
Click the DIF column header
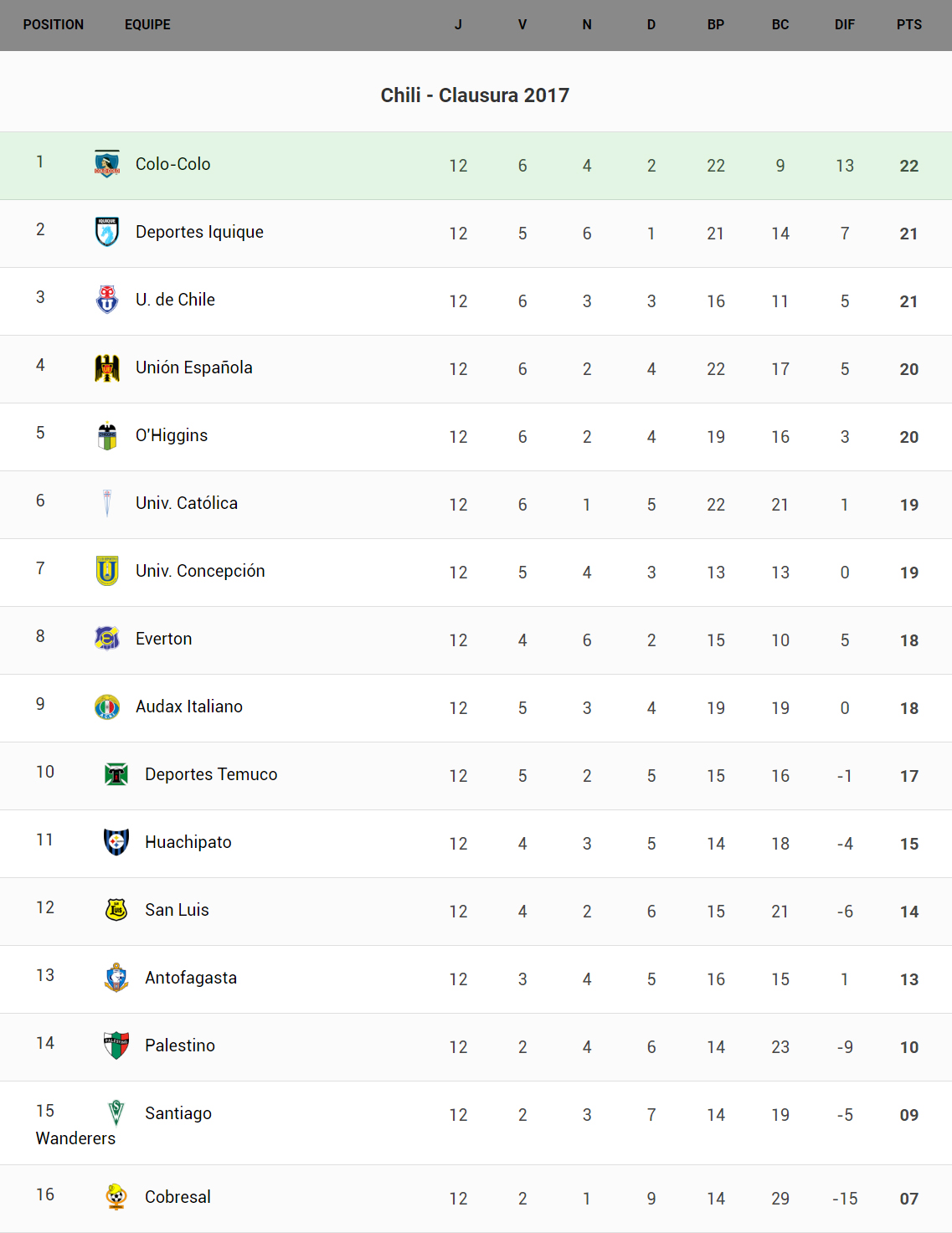click(844, 25)
